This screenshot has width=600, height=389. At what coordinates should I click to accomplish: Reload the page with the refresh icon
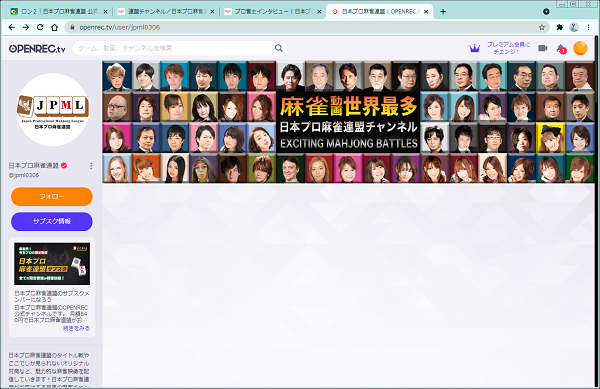[40, 27]
